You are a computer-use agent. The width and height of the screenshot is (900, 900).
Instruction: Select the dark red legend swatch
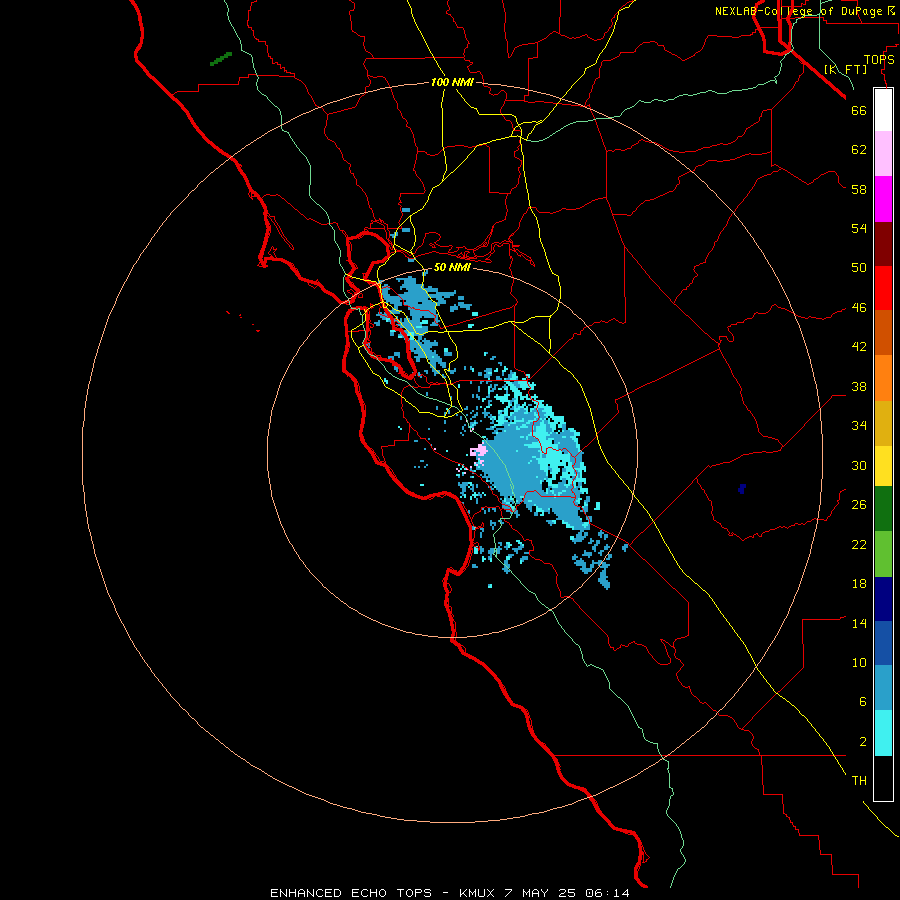pyautogui.click(x=883, y=244)
